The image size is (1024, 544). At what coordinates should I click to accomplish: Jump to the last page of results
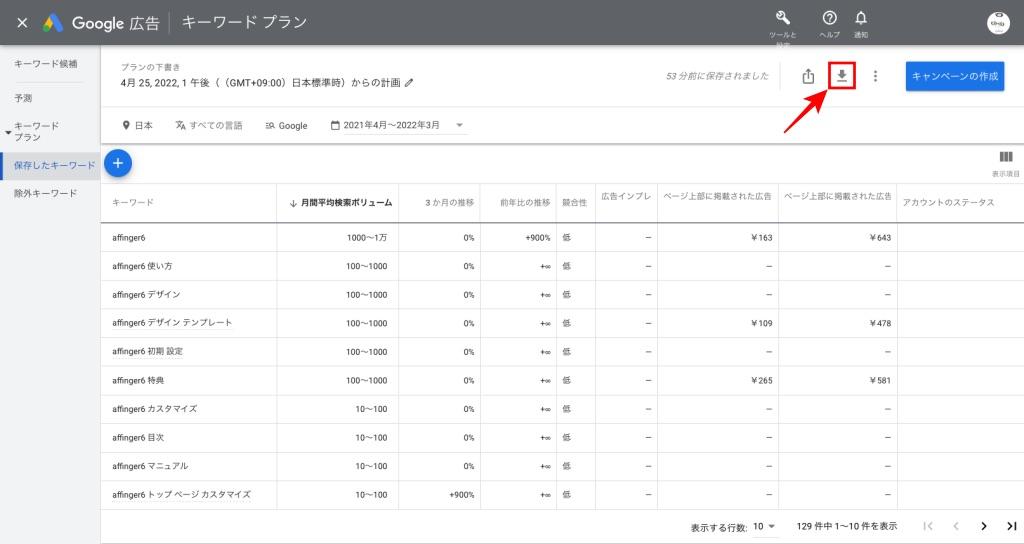tap(1012, 526)
